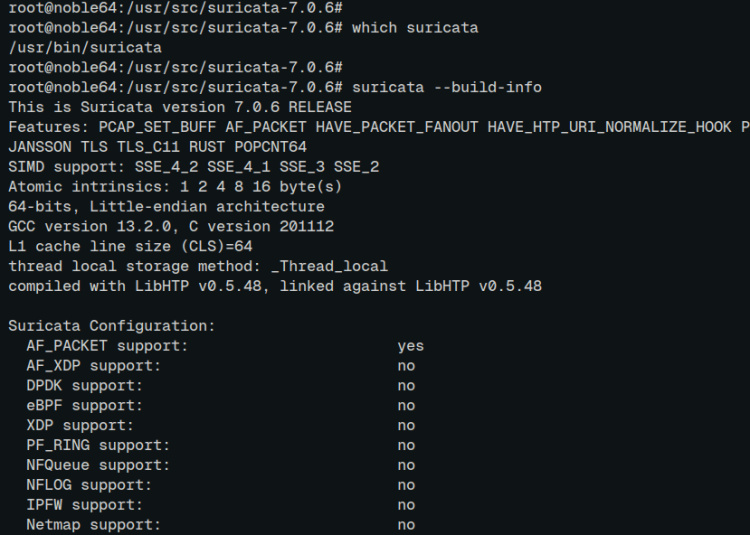Click the 'PF_RING support:' label

(x=98, y=445)
